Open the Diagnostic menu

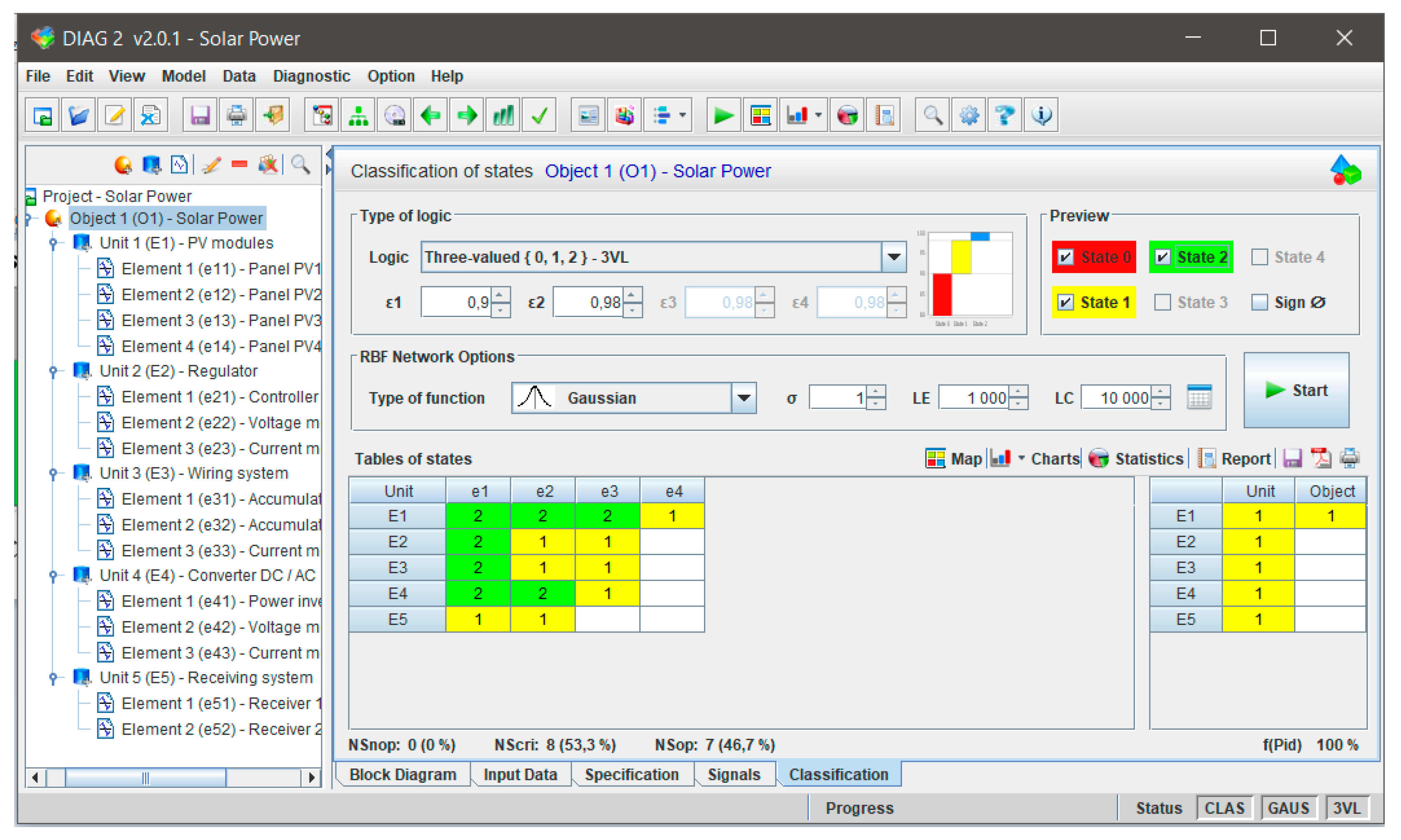pos(311,76)
